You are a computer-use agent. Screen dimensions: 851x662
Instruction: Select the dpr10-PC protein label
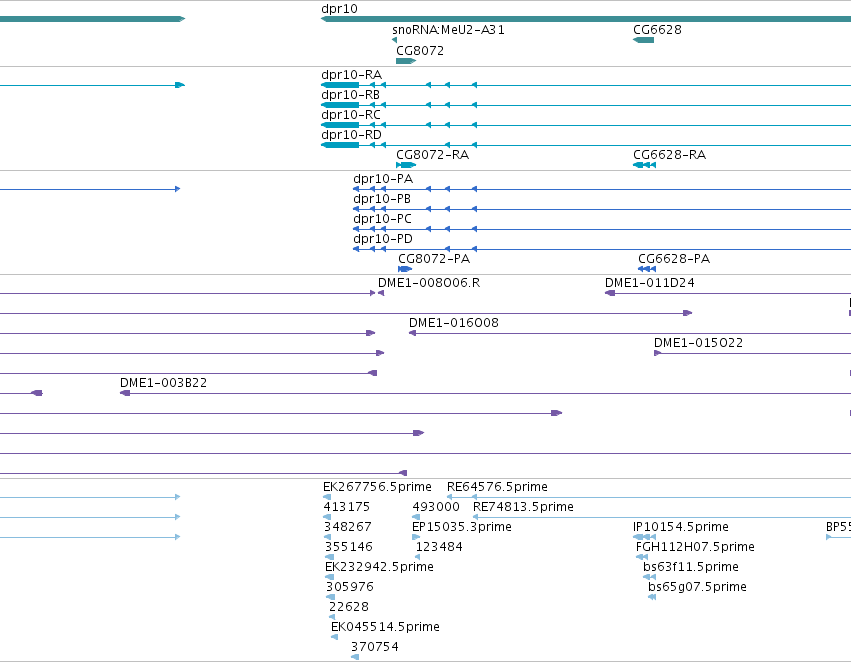click(x=383, y=219)
